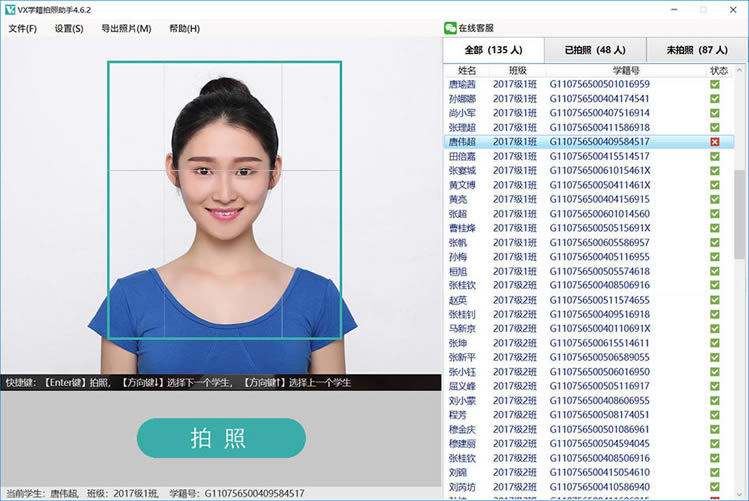Screen dimensions: 749x501
Task: Click the VX app logo in title bar
Action: click(x=10, y=9)
